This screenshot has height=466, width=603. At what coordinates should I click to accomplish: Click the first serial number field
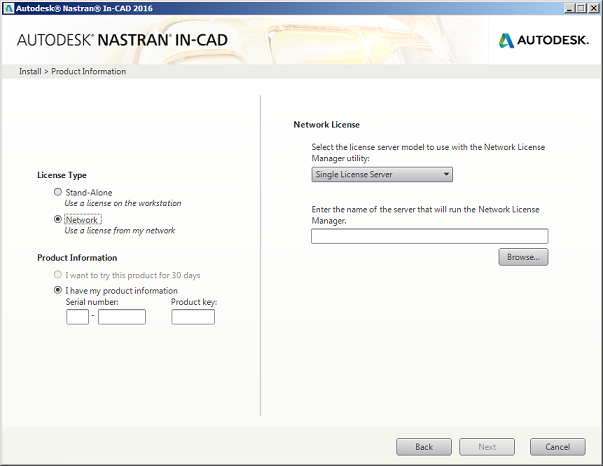coord(77,317)
